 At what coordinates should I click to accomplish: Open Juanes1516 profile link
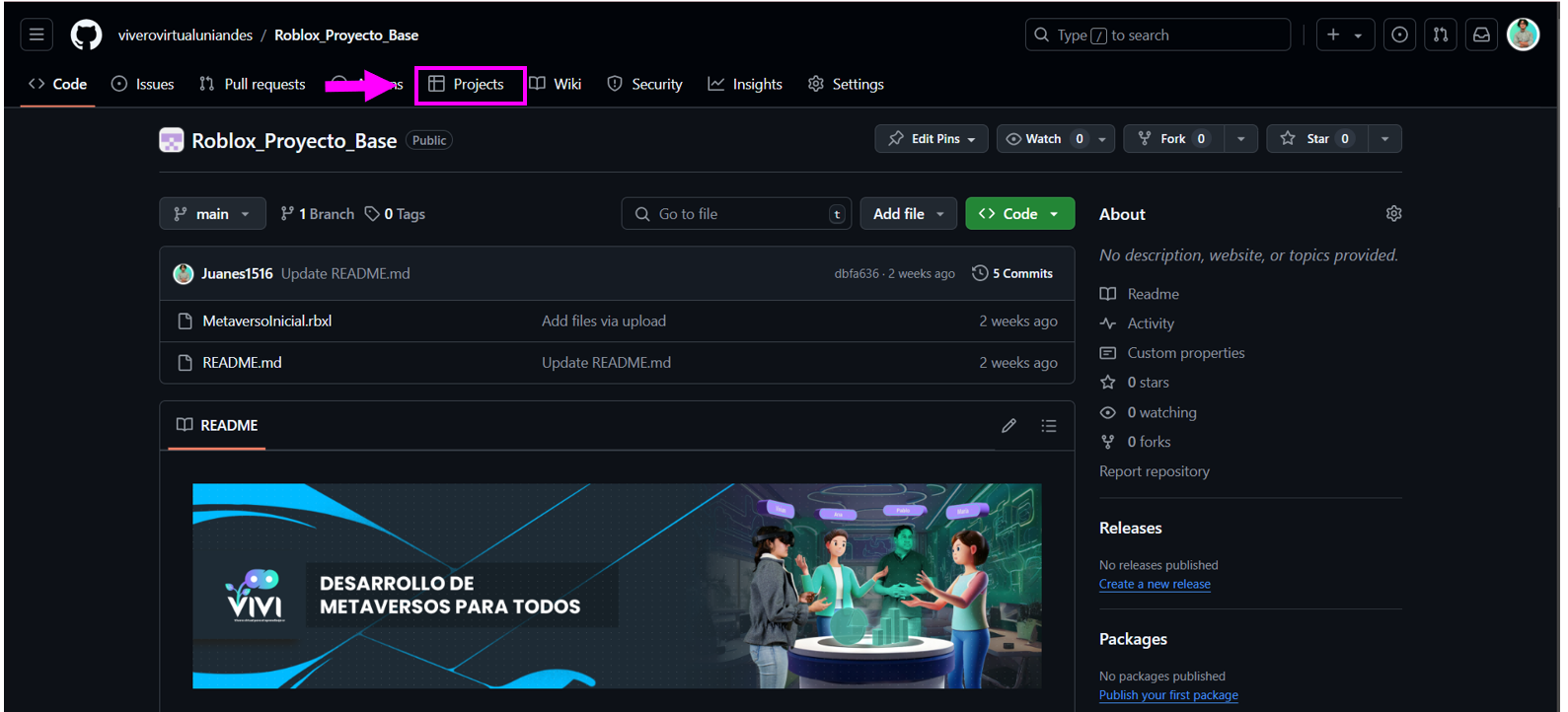(237, 274)
